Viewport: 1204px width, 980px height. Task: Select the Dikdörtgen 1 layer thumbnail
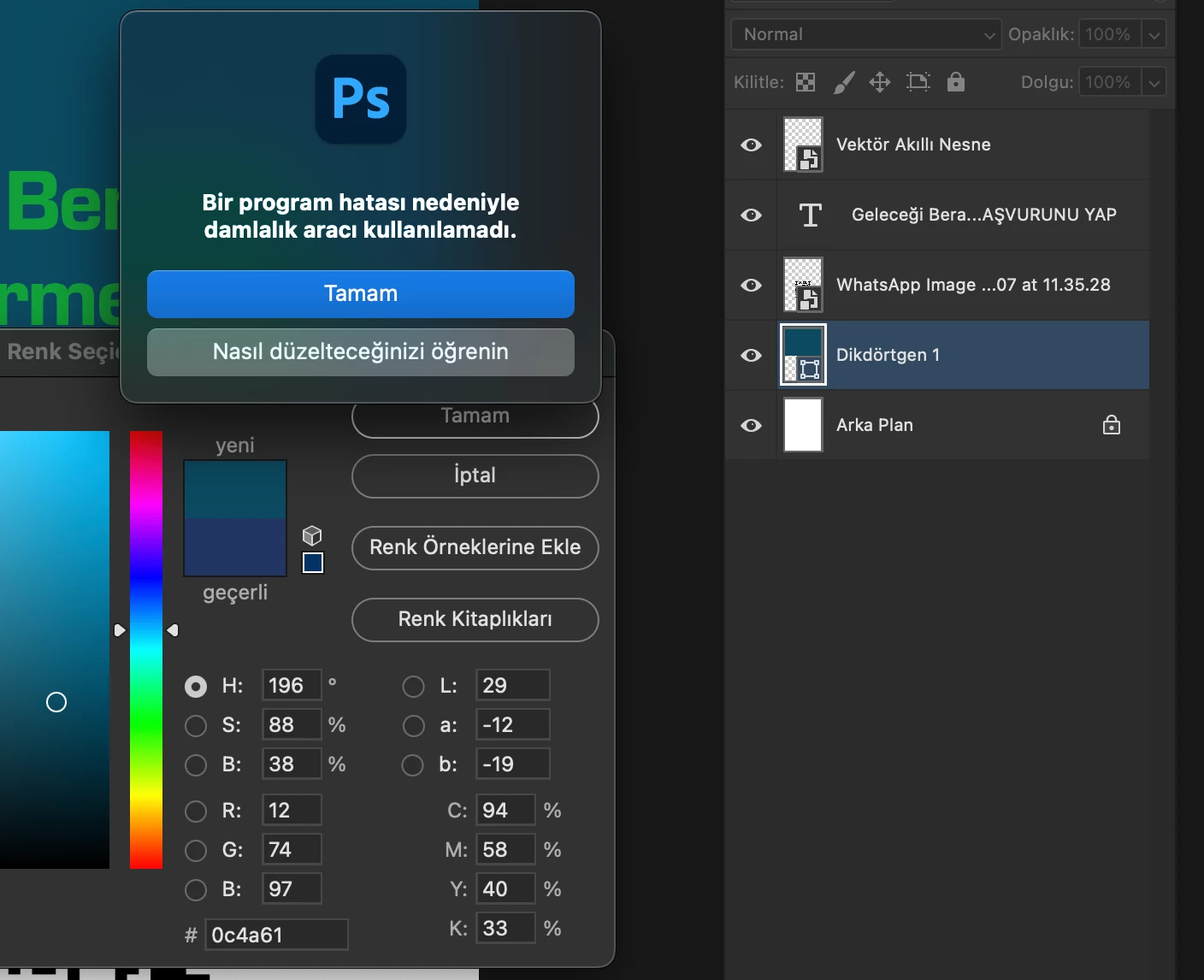click(x=804, y=355)
